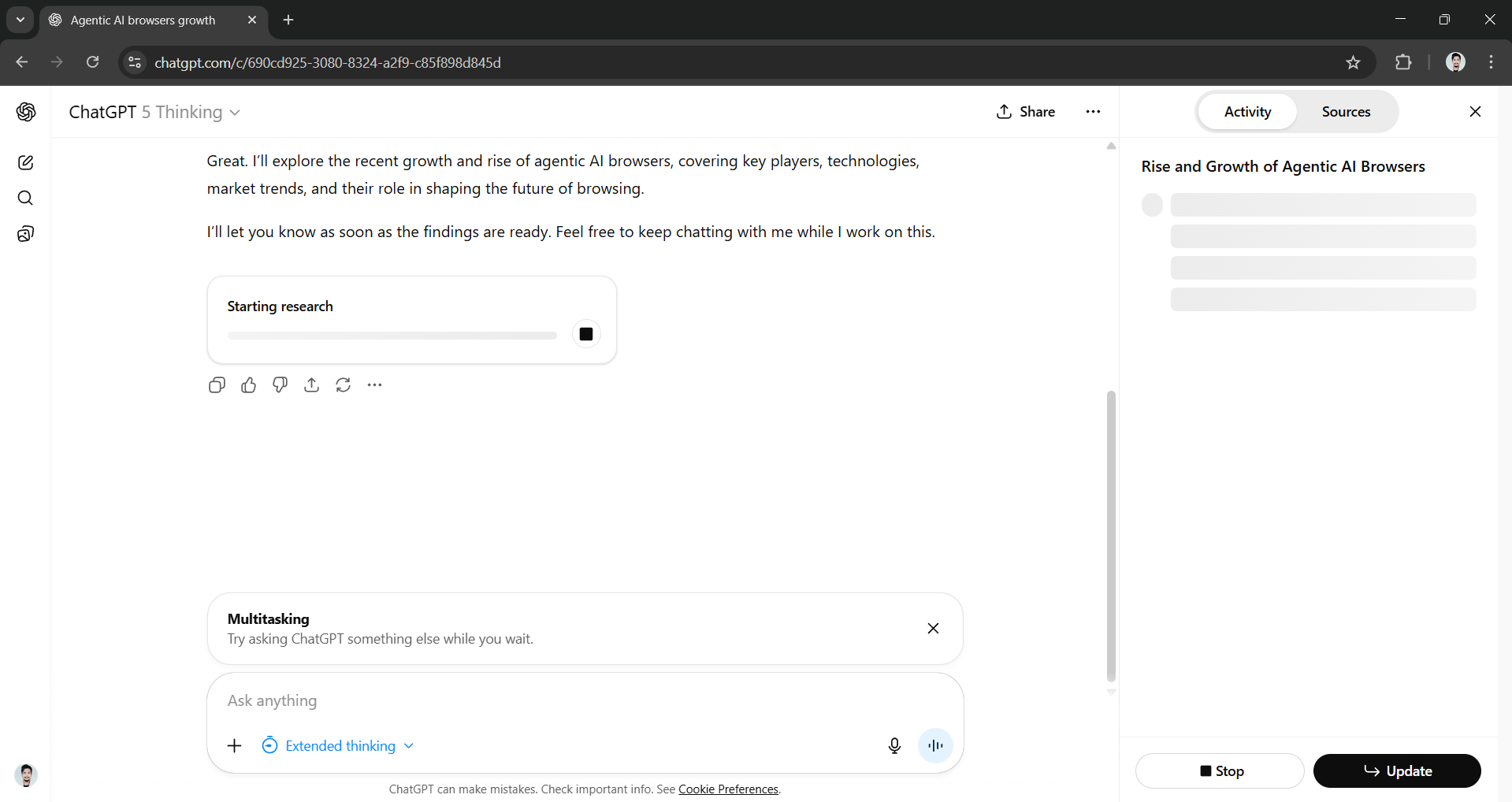
Task: Select the Activity tab
Action: tap(1248, 111)
